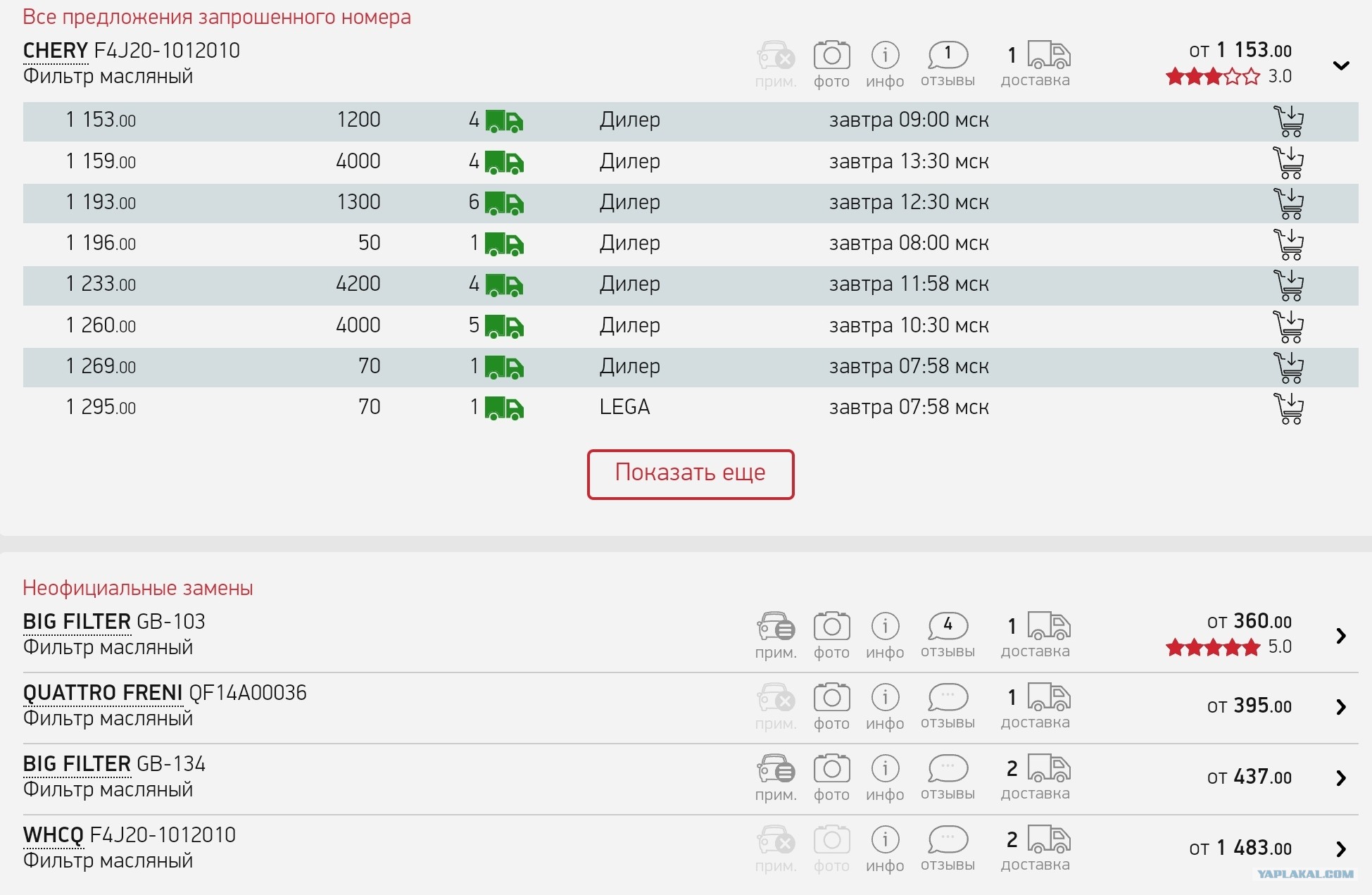Add the 1 269.00 offer to cart
1372x895 pixels.
point(1288,368)
